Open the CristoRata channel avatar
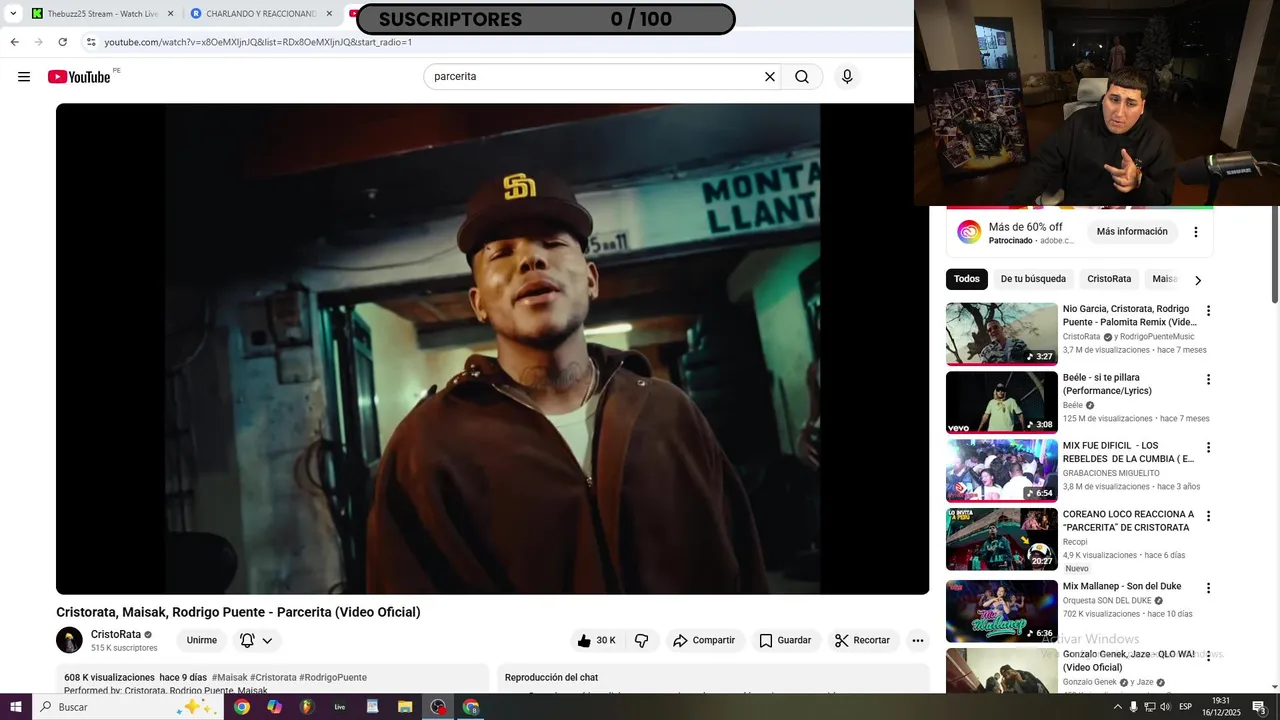This screenshot has width=1280, height=720. coord(69,640)
